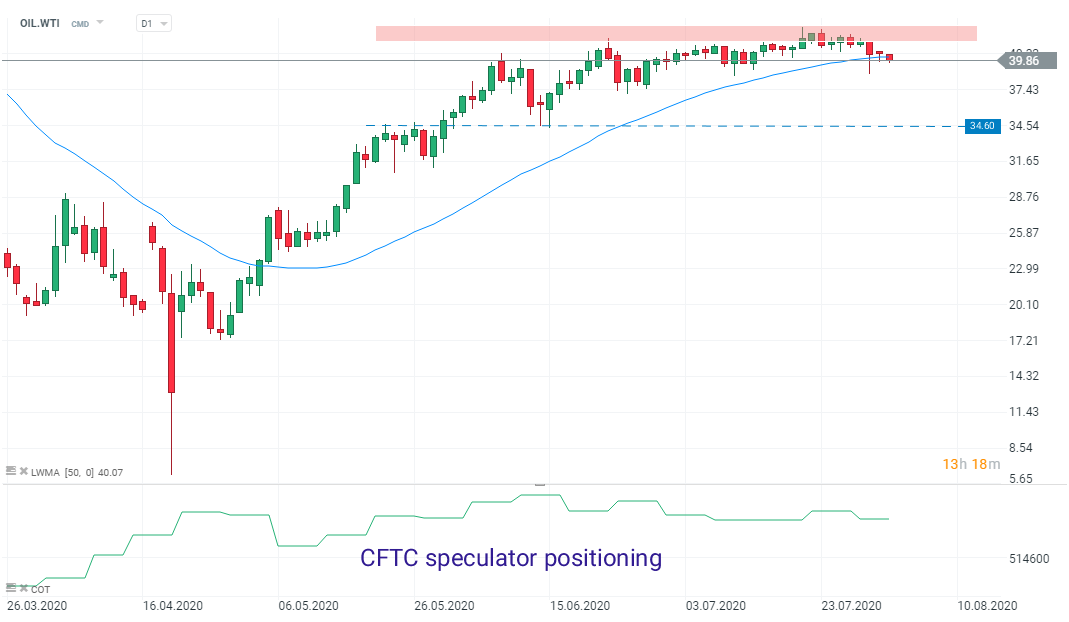The width and height of the screenshot is (1069, 622).
Task: Click the 16.04.2020 date on time axis
Action: 174,606
